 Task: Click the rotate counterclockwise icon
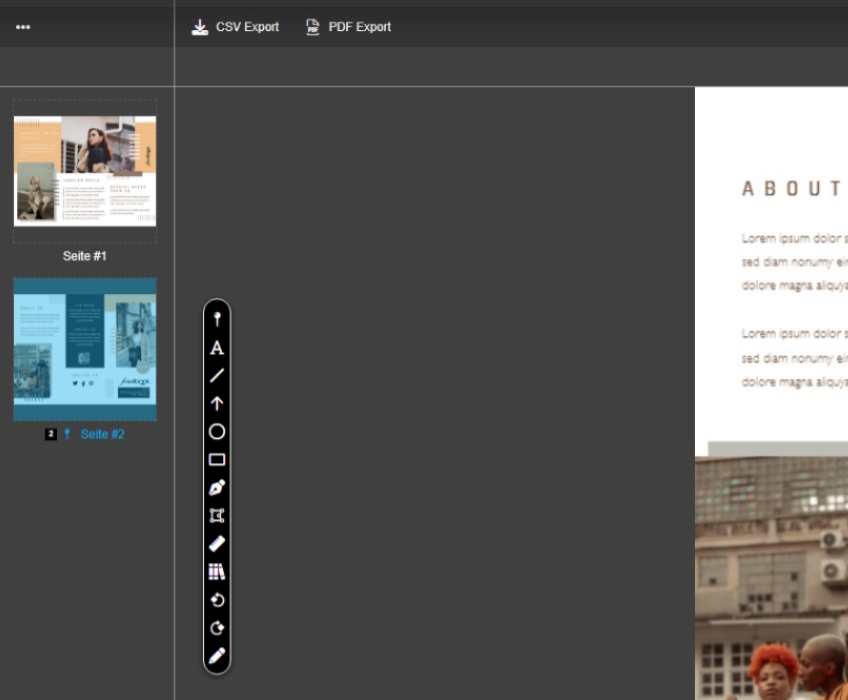click(x=217, y=600)
